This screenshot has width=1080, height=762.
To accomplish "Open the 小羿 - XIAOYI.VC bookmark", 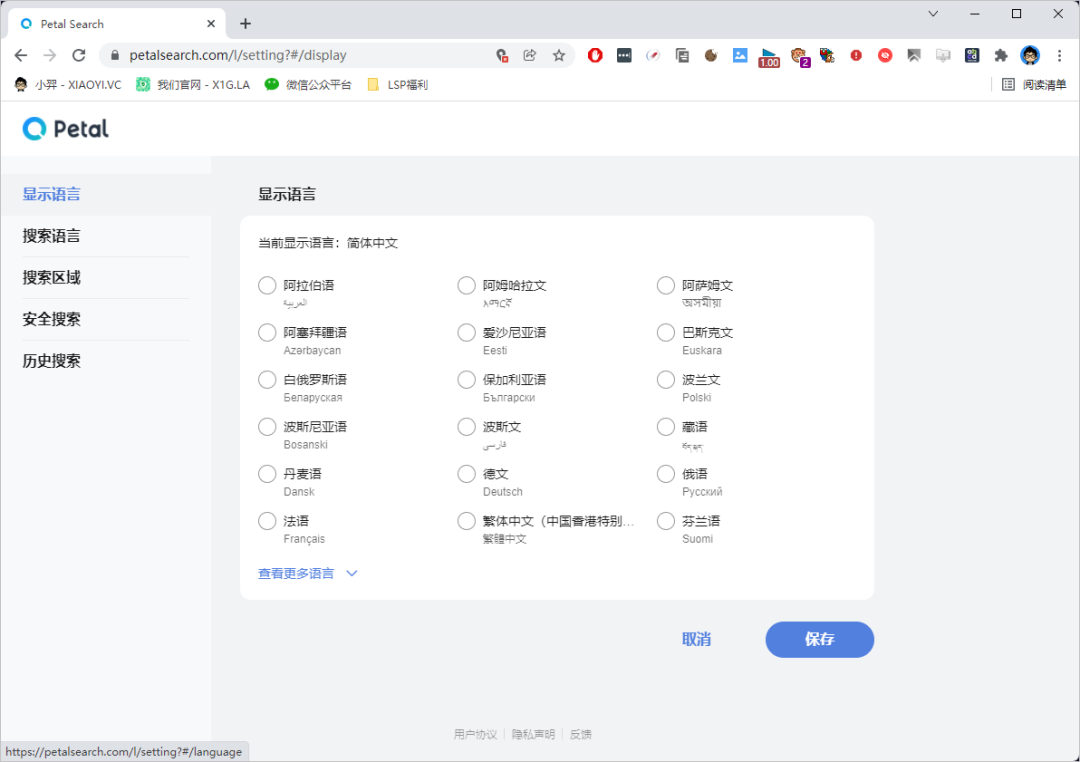I will pos(68,85).
